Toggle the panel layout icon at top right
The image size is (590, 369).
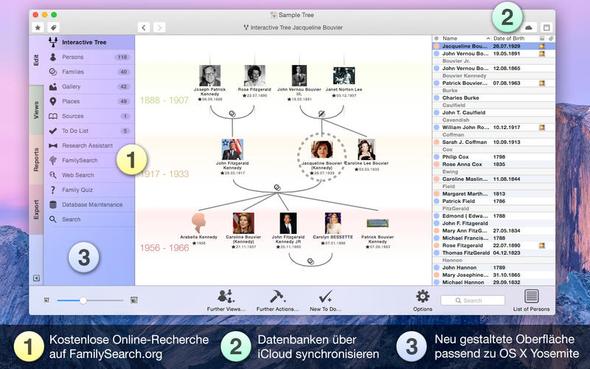pyautogui.click(x=546, y=27)
